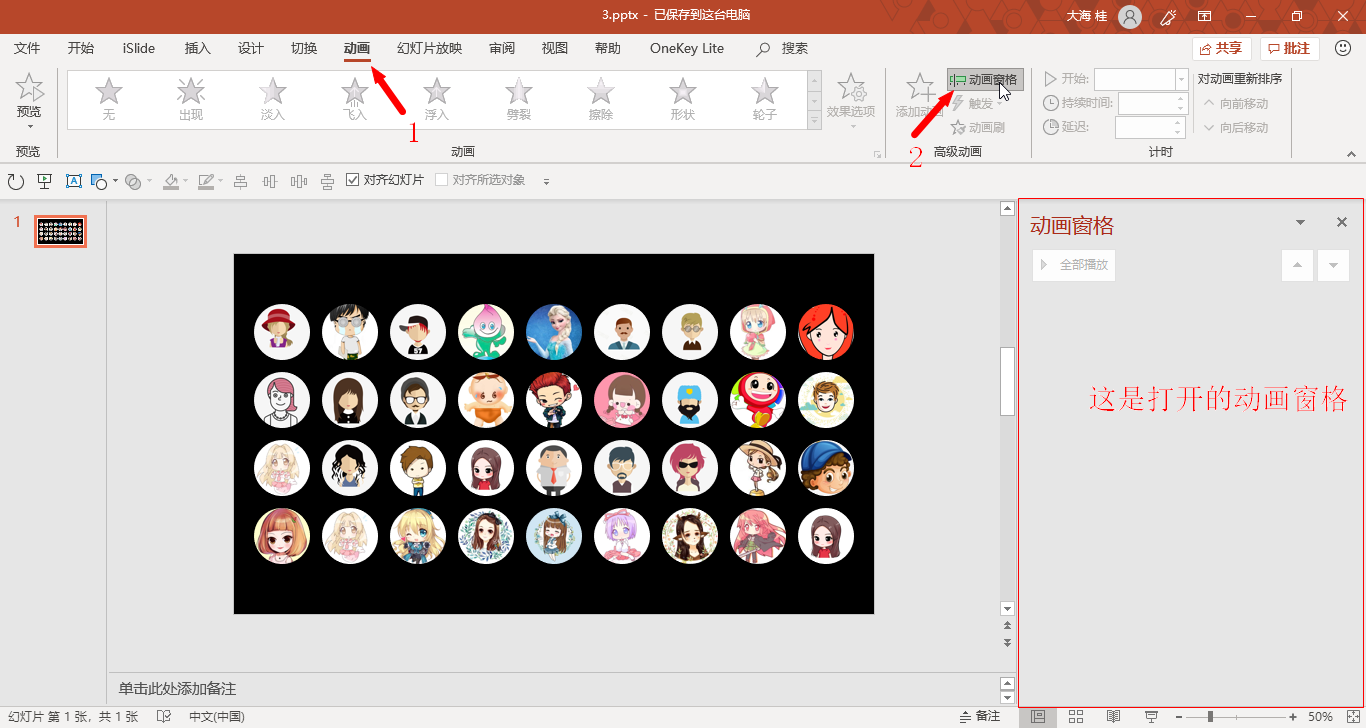This screenshot has height=728, width=1366.
Task: Start slideshow from quick access toolbar
Action: pos(44,181)
